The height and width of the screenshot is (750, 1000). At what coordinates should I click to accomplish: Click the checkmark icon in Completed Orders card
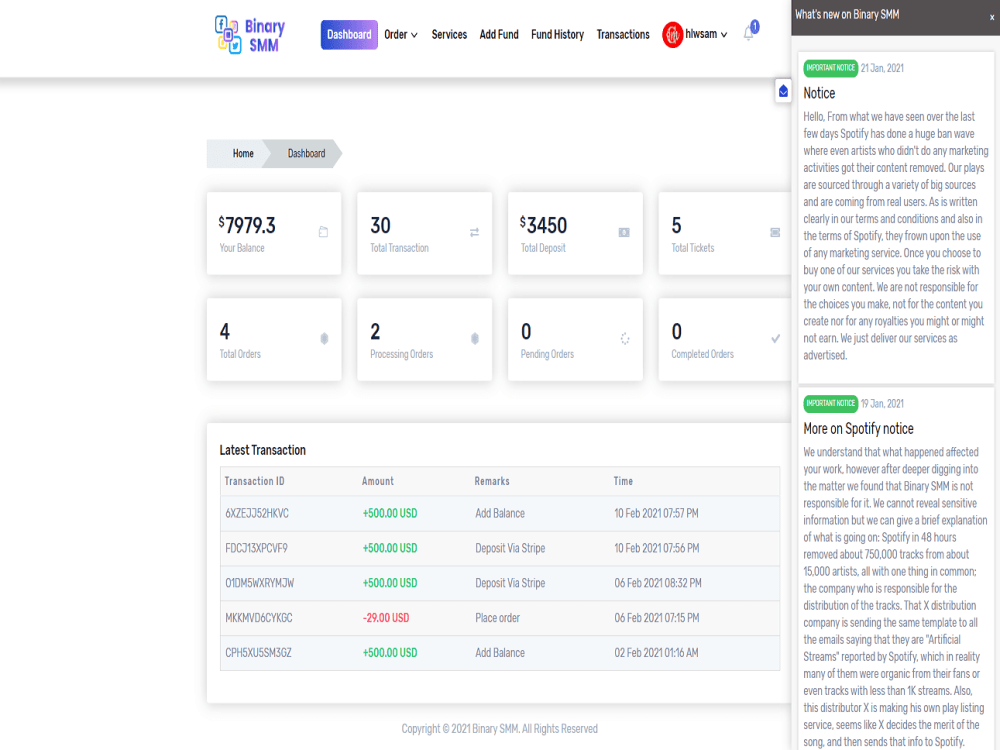(776, 339)
